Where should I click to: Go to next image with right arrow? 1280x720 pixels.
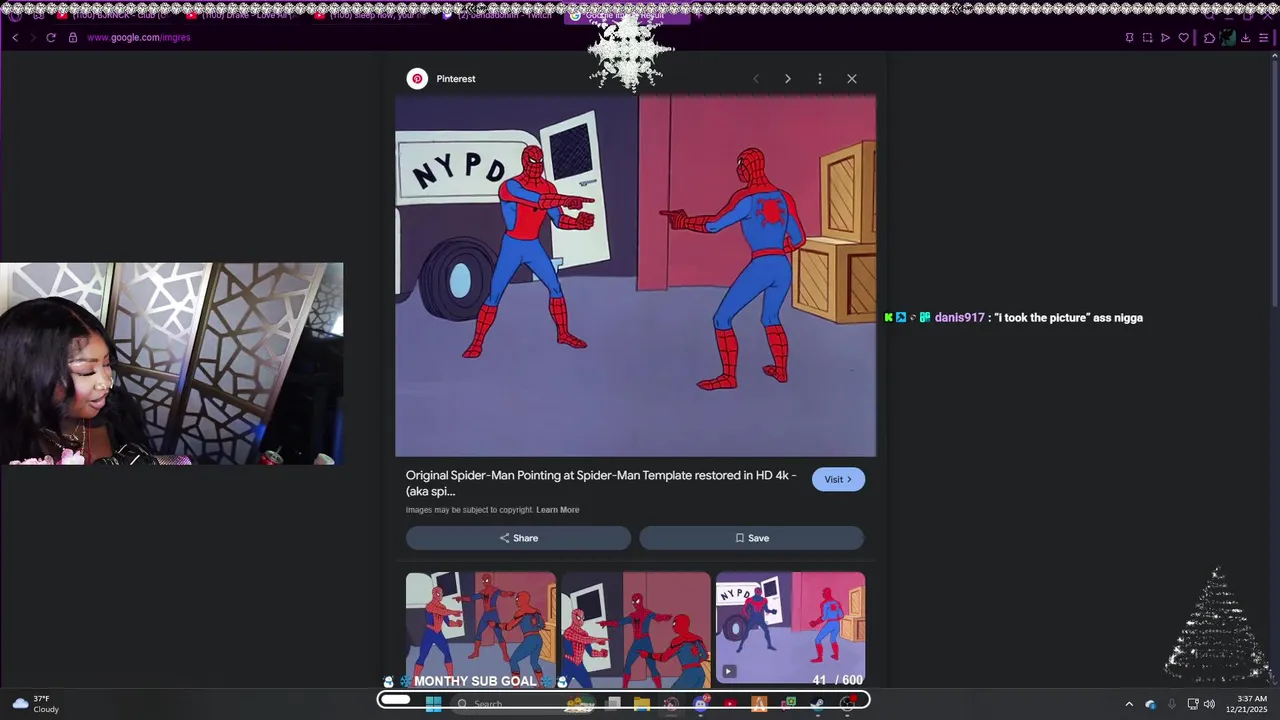[x=788, y=79]
